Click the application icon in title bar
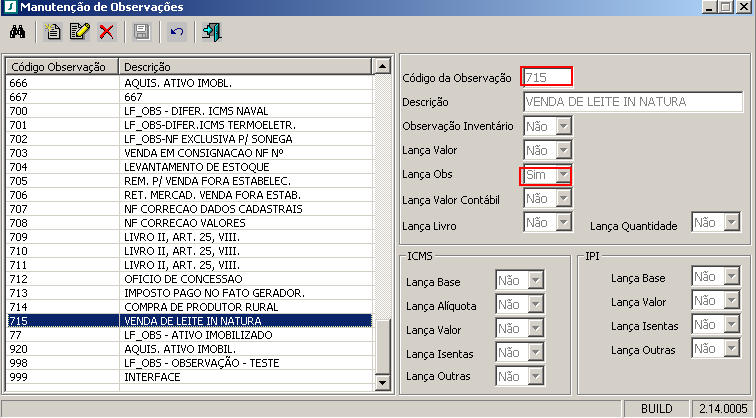Viewport: 756px width, 418px height. click(10, 8)
